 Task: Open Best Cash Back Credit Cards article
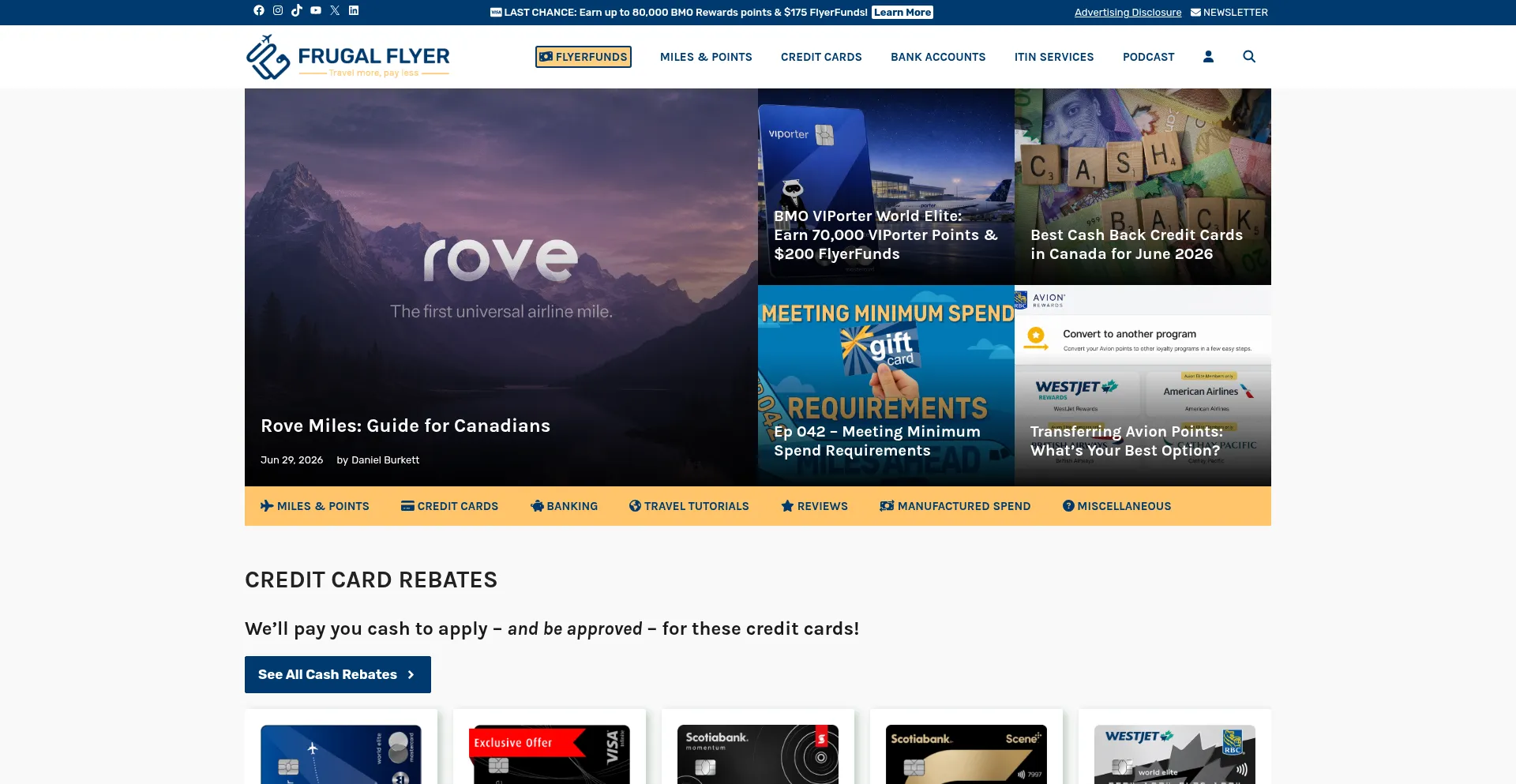[x=1136, y=244]
